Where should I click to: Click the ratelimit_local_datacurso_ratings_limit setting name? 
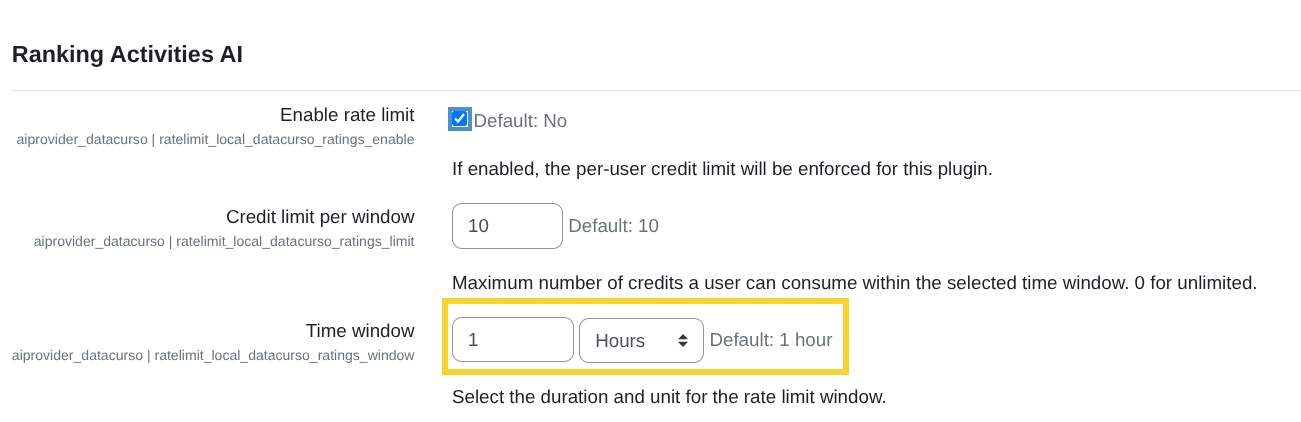pyautogui.click(x=295, y=241)
